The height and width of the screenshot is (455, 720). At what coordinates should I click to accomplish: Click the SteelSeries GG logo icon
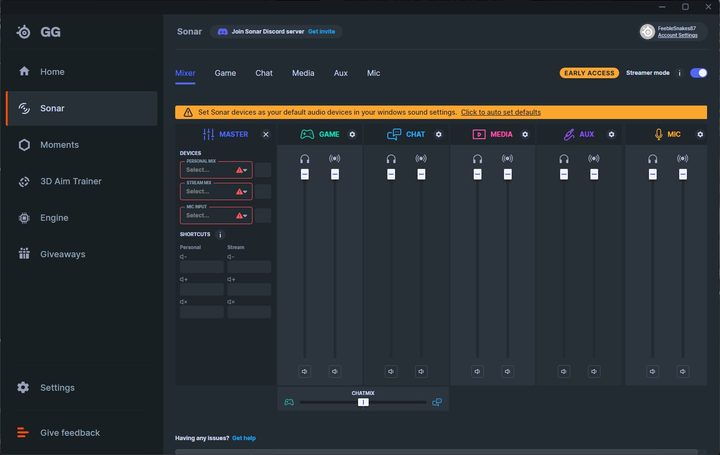pos(23,32)
